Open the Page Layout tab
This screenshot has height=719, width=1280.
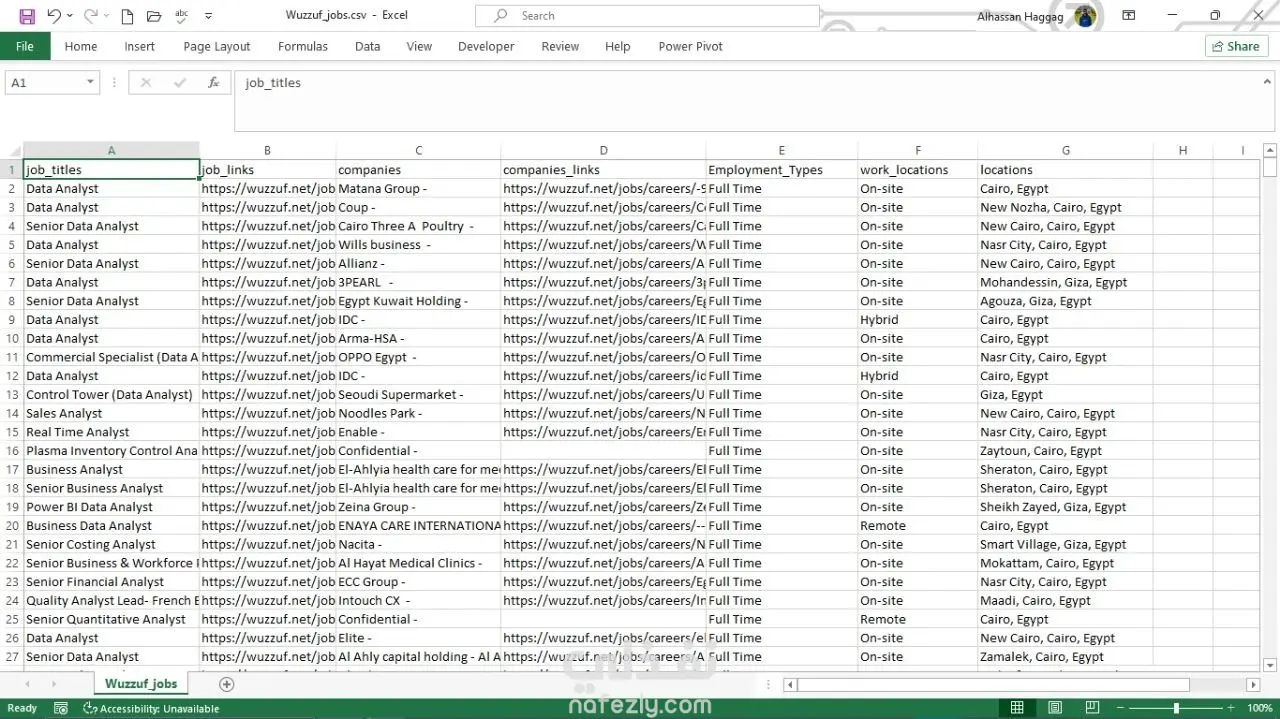pyautogui.click(x=217, y=46)
